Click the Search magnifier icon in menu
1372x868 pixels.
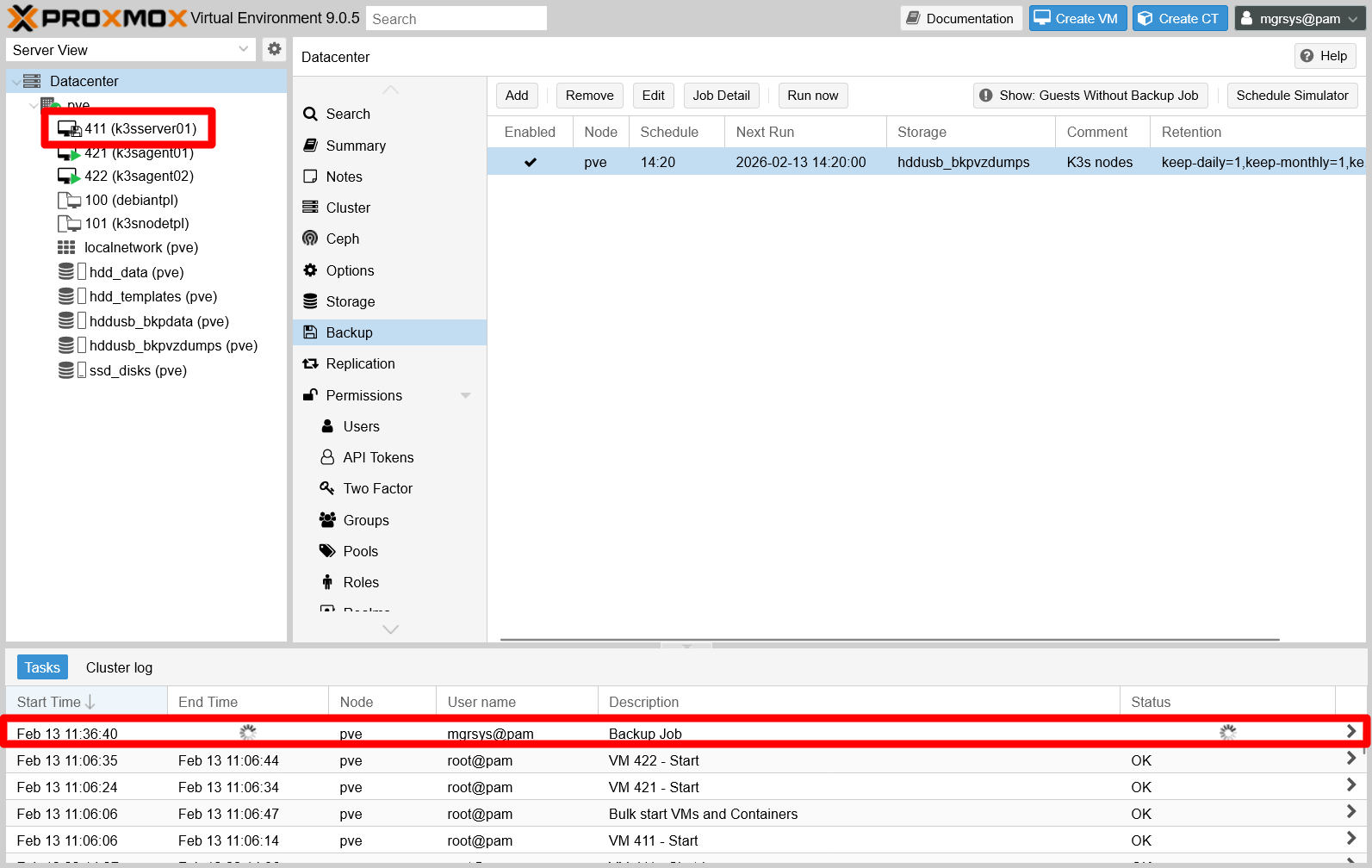coord(310,114)
